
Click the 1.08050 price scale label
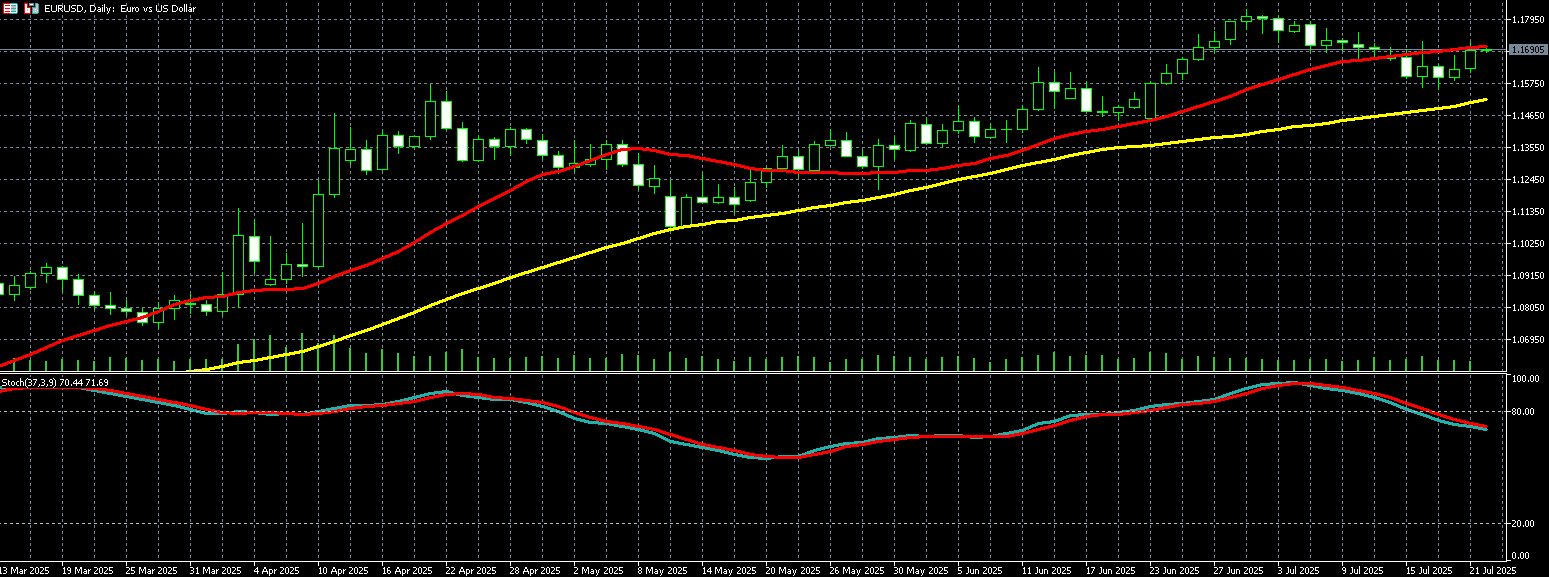(x=1527, y=308)
